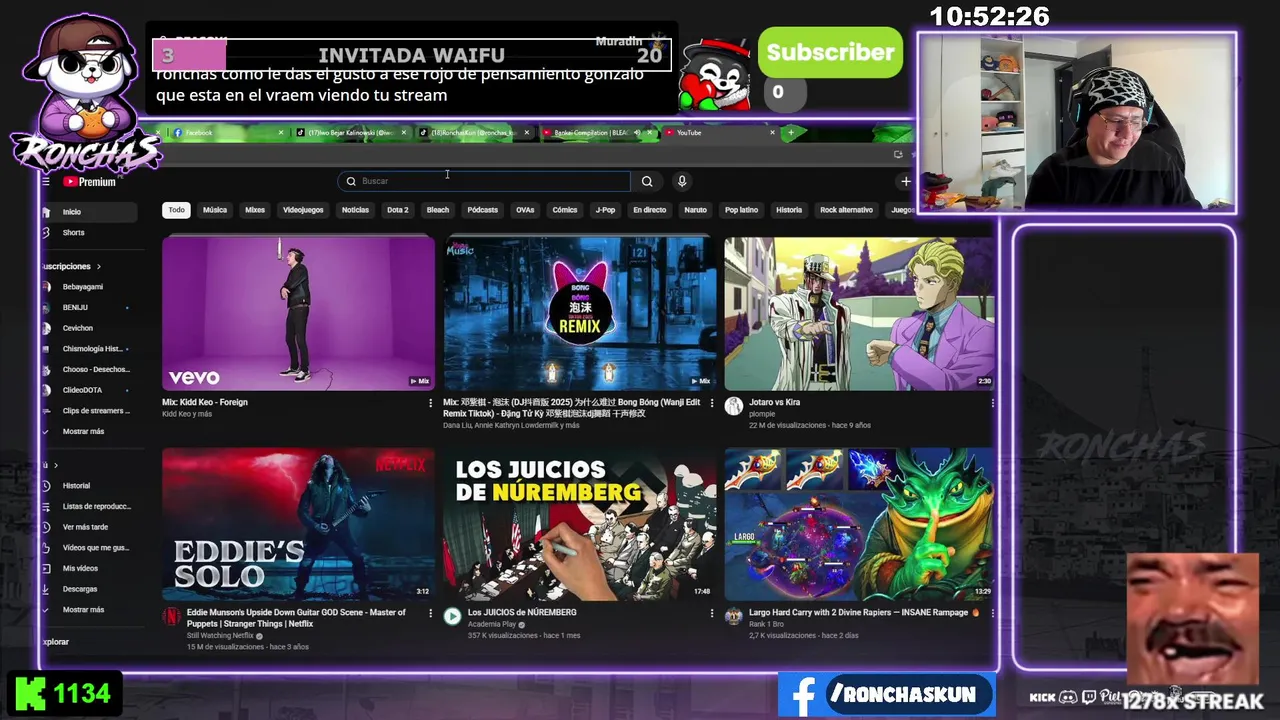Start voice search with microphone icon

[x=682, y=181]
